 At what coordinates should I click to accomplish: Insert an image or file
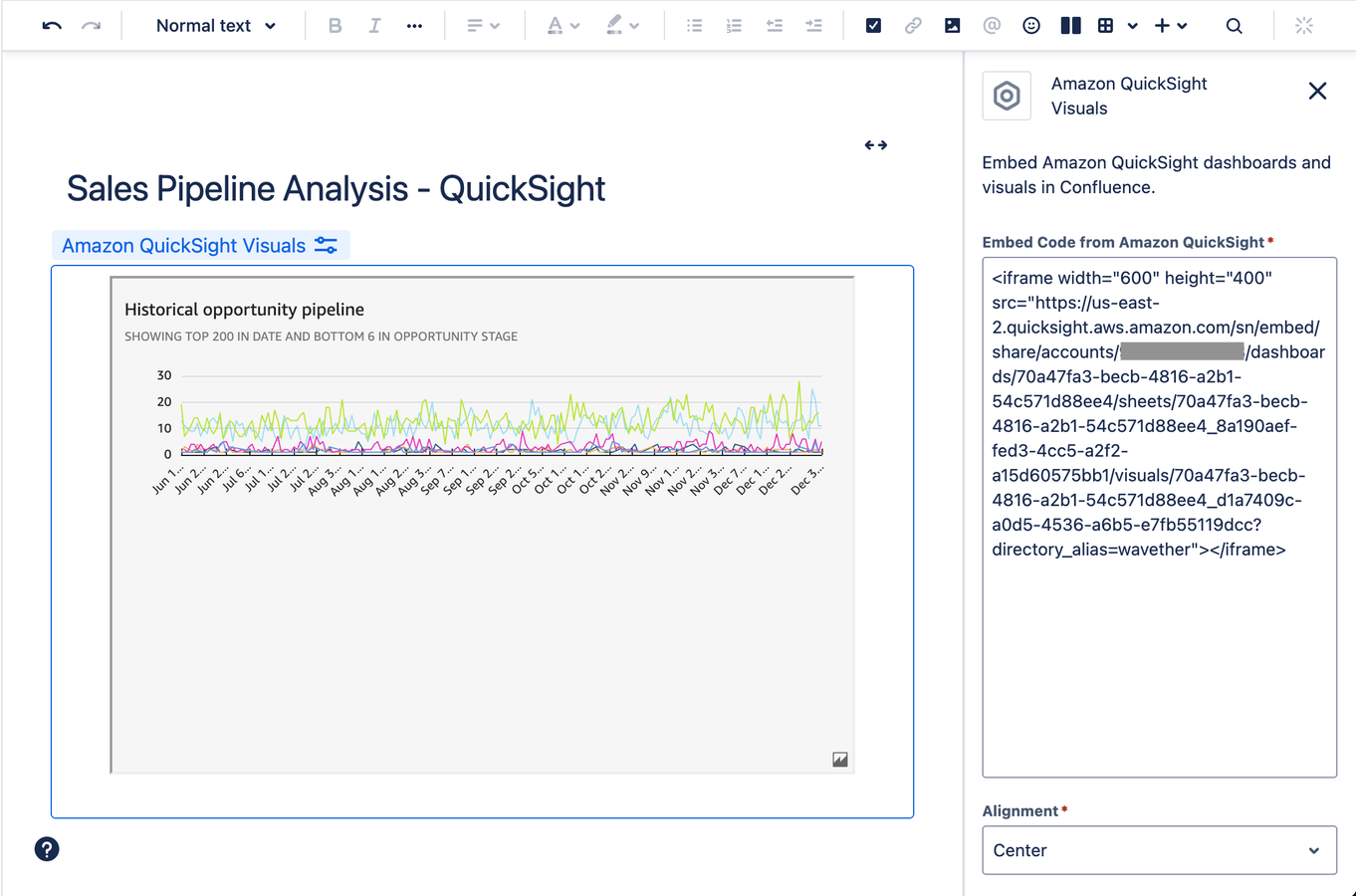pos(953,26)
